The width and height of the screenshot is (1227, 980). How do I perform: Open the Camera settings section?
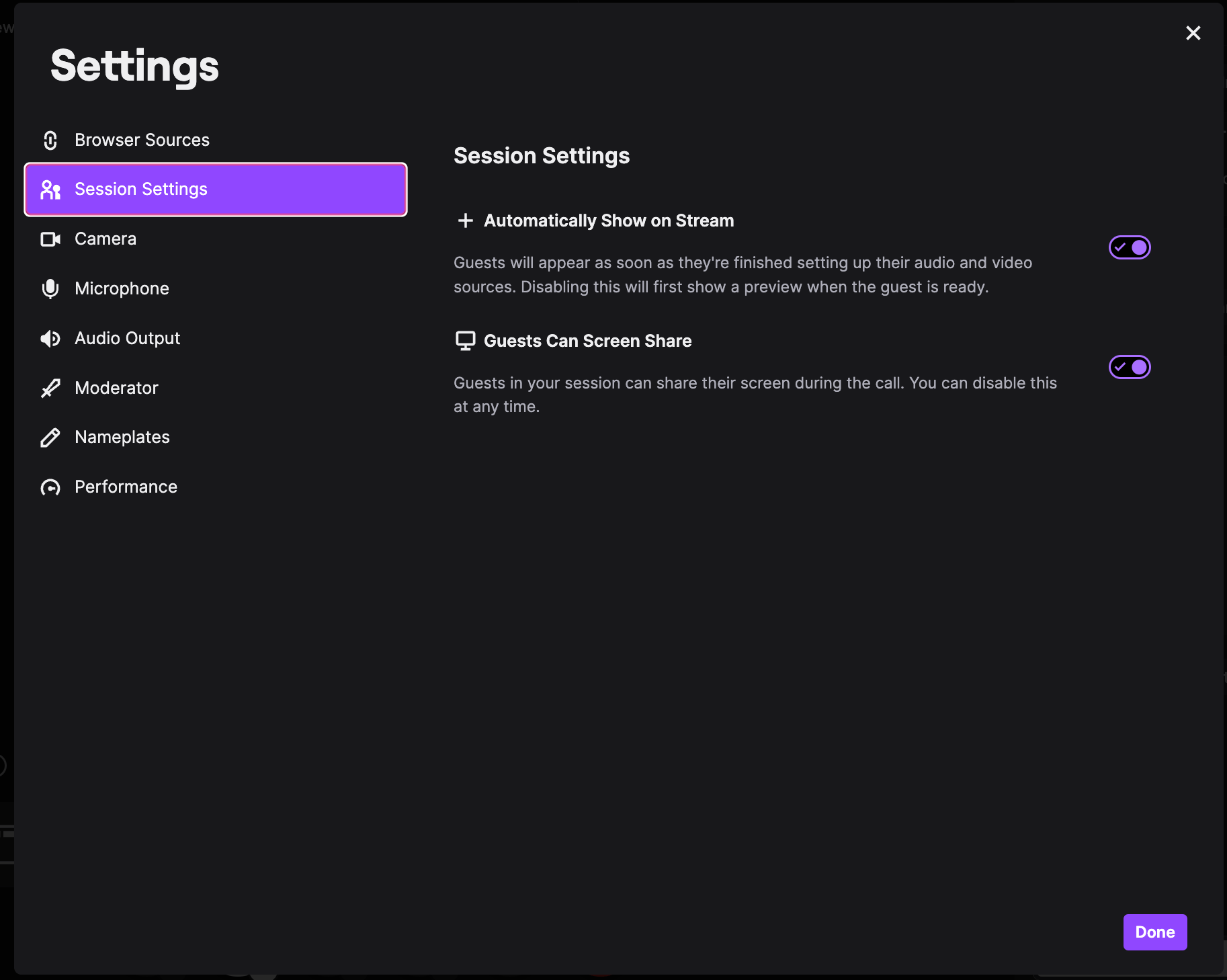click(105, 239)
